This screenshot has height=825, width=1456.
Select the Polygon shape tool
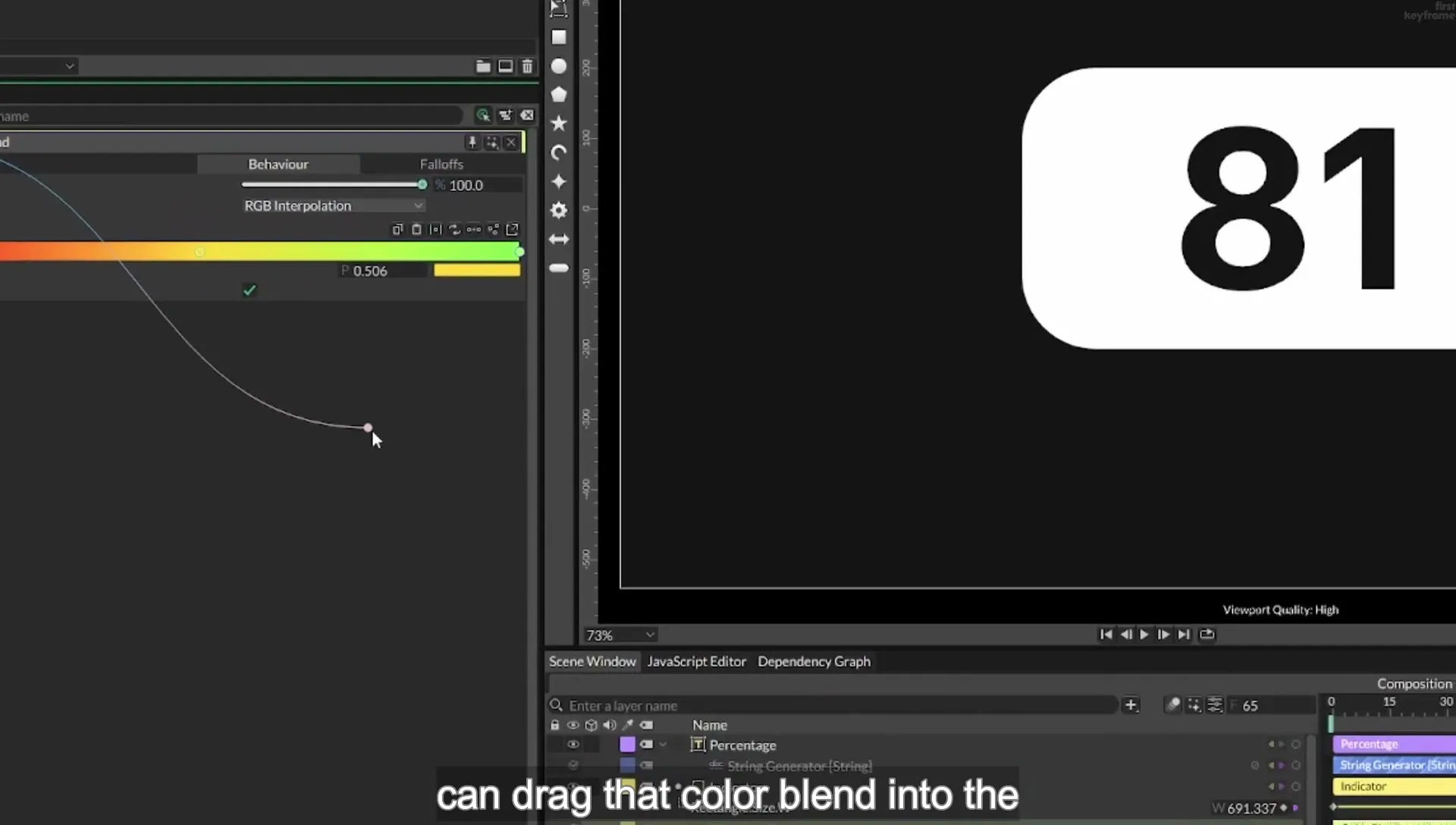(x=559, y=95)
